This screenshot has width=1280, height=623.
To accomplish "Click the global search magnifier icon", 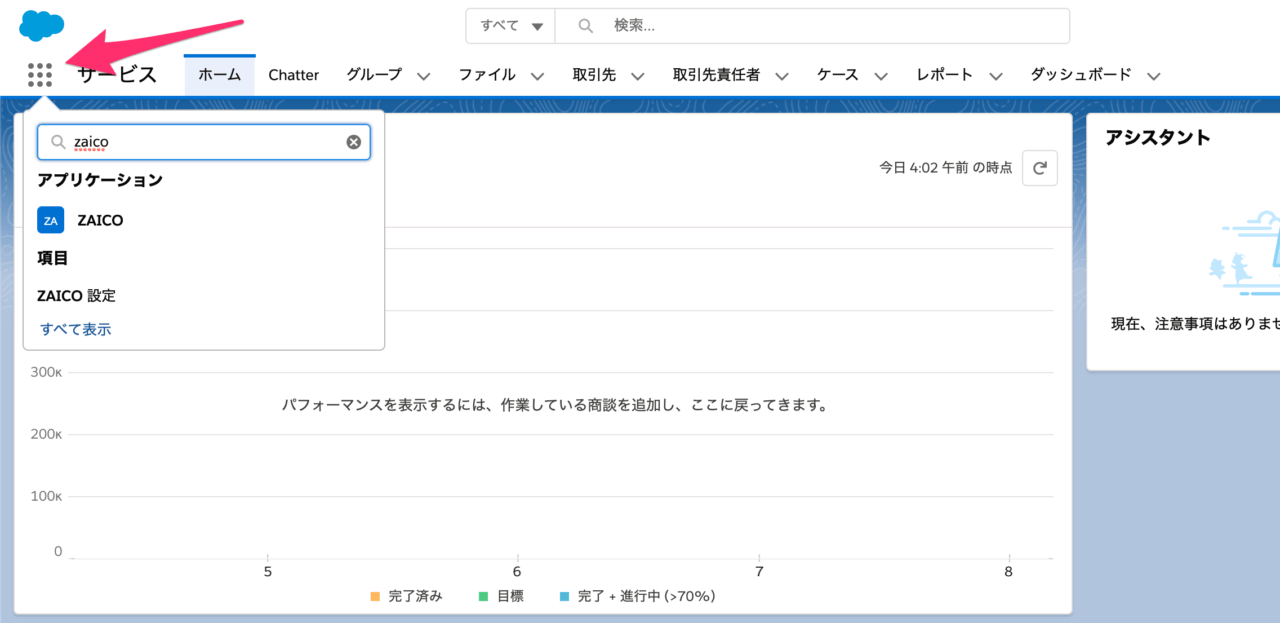I will [x=586, y=26].
